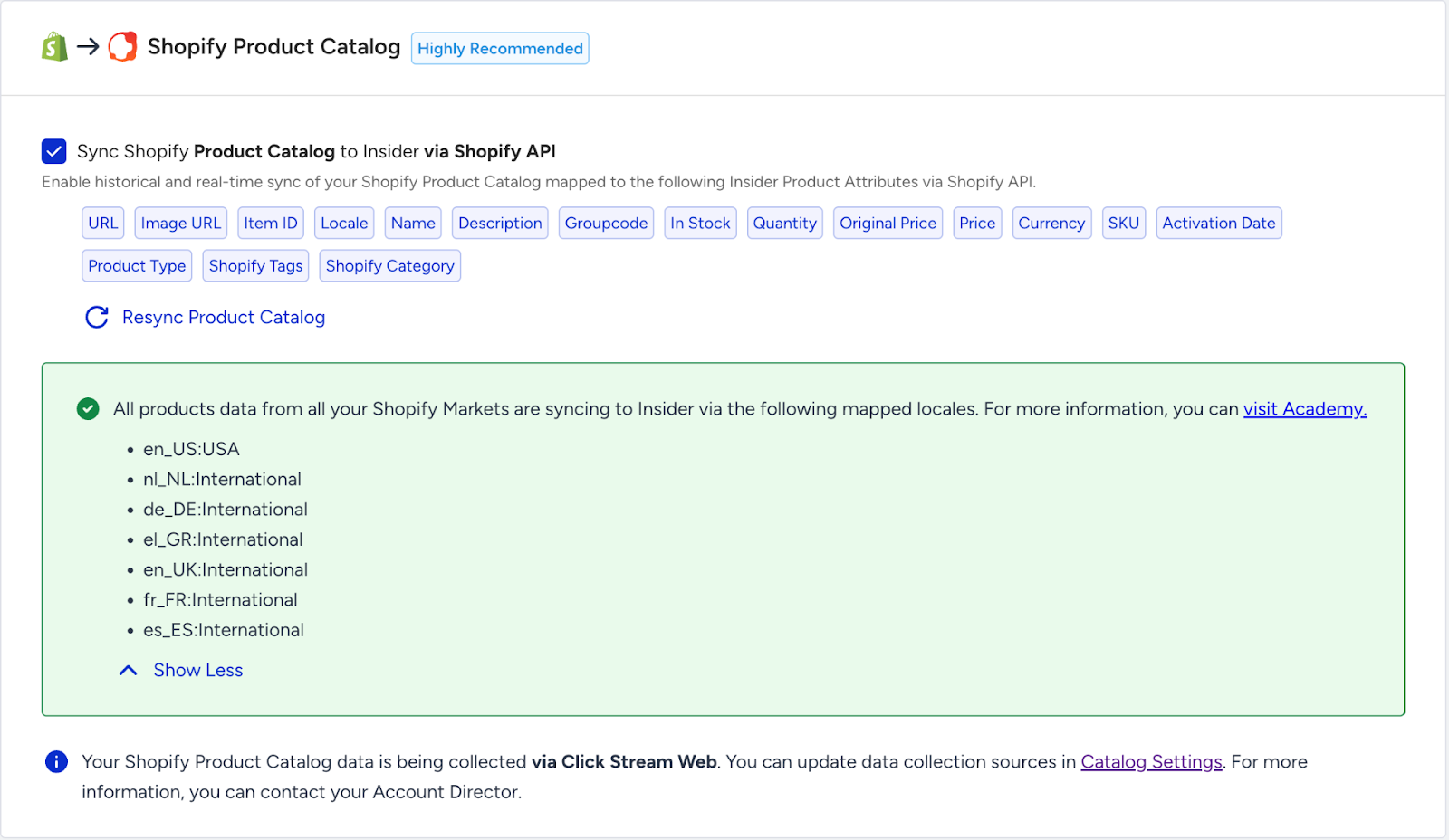Viewport: 1449px width, 840px height.
Task: Select the Image URL attribute tag
Action: click(180, 224)
